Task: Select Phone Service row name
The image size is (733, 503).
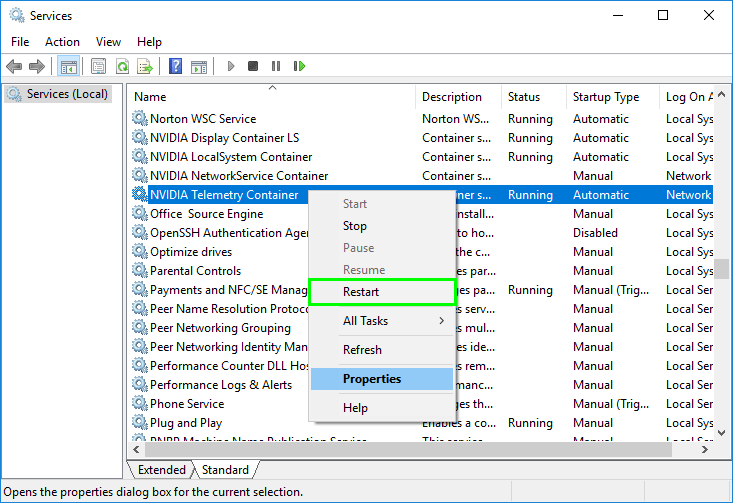Action: pyautogui.click(x=187, y=404)
